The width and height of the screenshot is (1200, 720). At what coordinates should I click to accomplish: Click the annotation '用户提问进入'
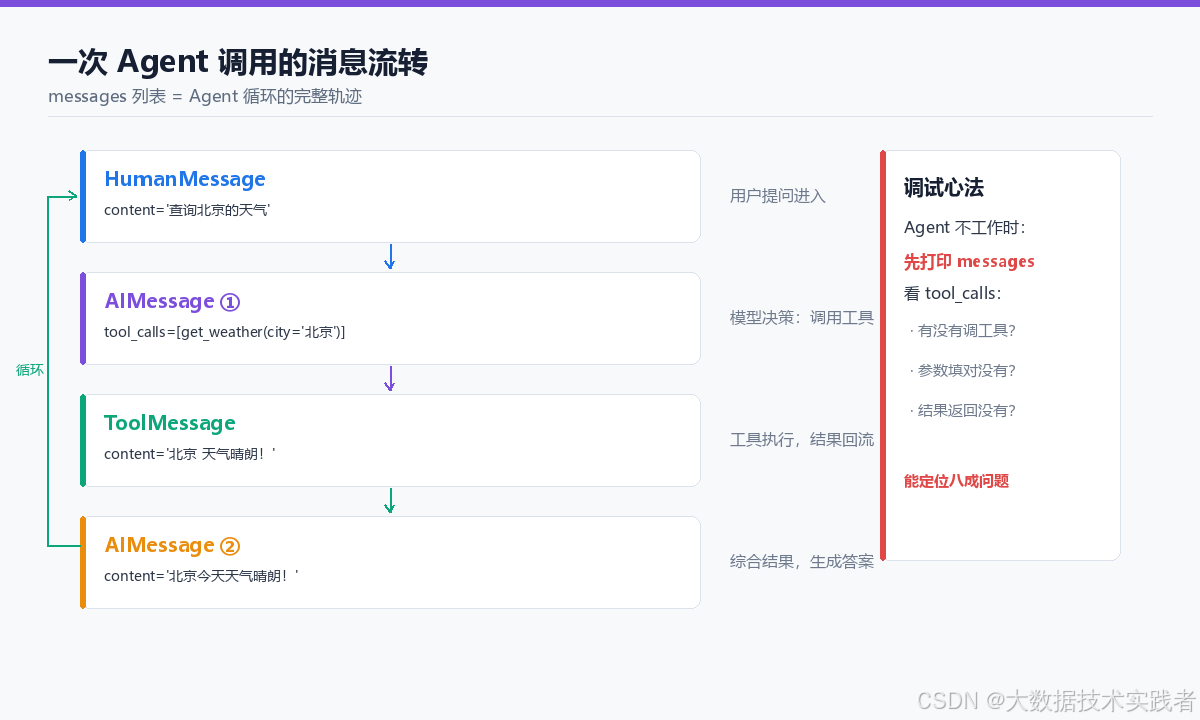(778, 196)
